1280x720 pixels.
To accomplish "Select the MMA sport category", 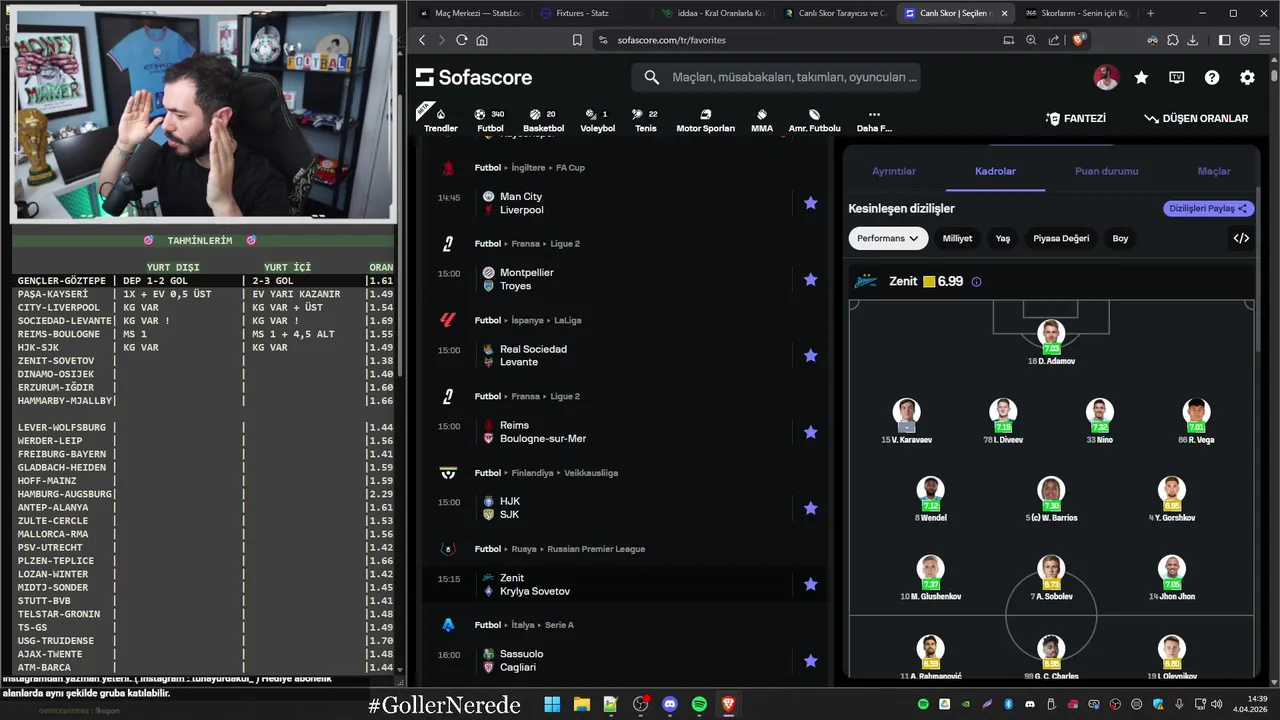I will coord(762,120).
